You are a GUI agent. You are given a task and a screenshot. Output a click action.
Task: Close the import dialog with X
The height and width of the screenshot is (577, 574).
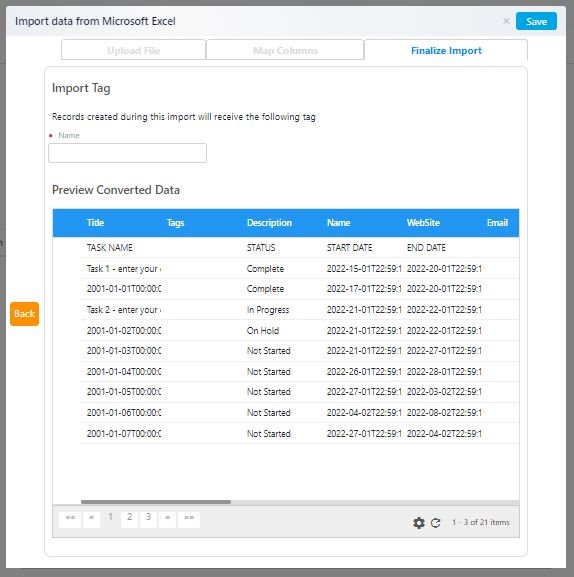[x=506, y=21]
